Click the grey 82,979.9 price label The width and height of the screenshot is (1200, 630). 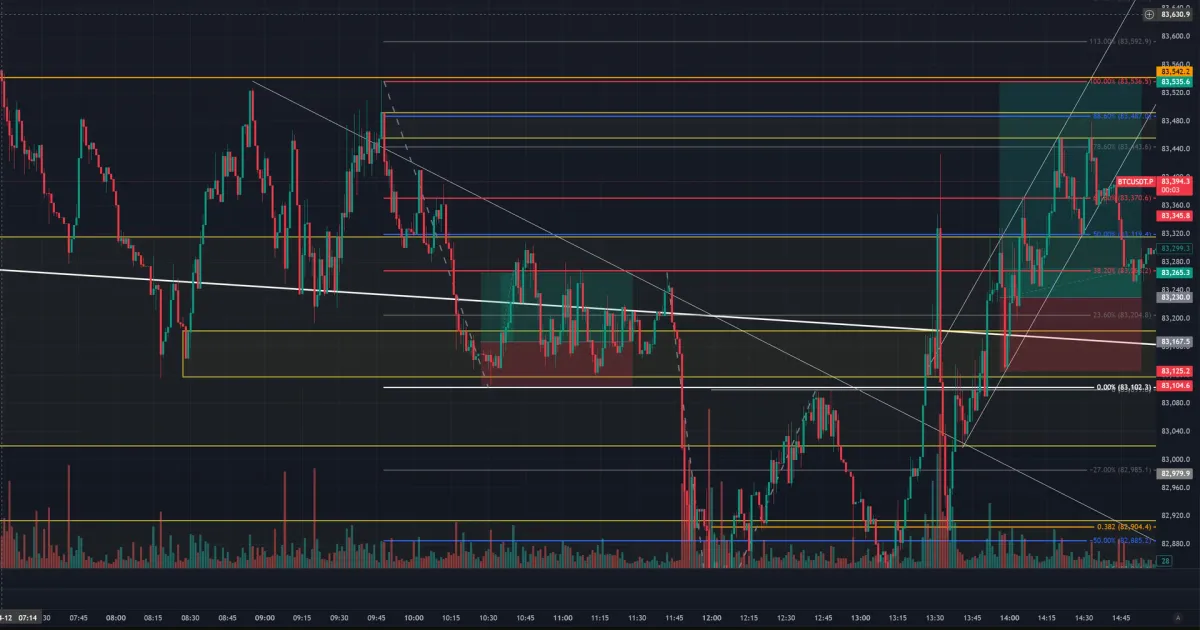click(1171, 474)
